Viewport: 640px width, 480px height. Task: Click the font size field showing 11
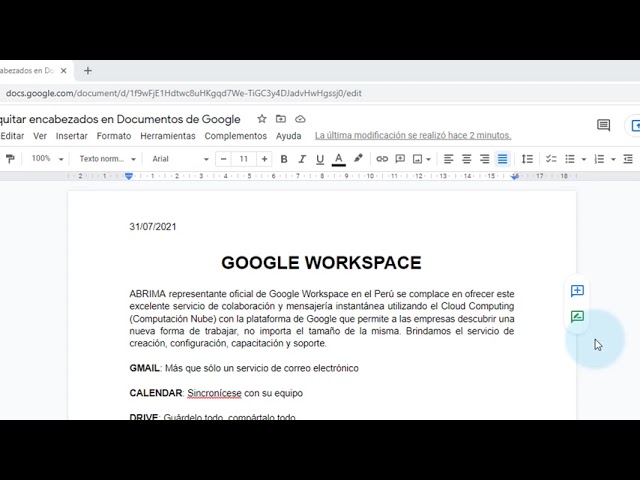pos(244,159)
